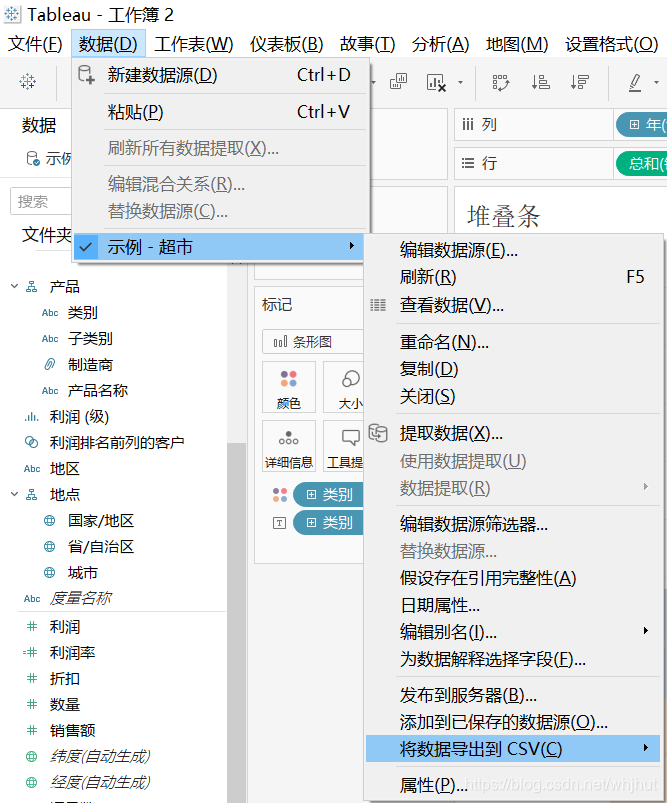This screenshot has width=667, height=803.
Task: Click the color marks icon beside 类别 pill
Action: 280,495
